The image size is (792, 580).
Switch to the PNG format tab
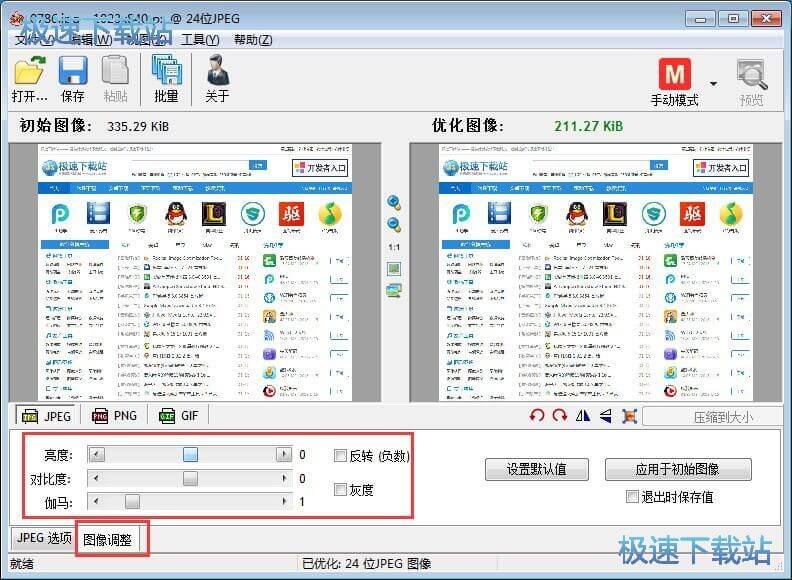pos(114,416)
